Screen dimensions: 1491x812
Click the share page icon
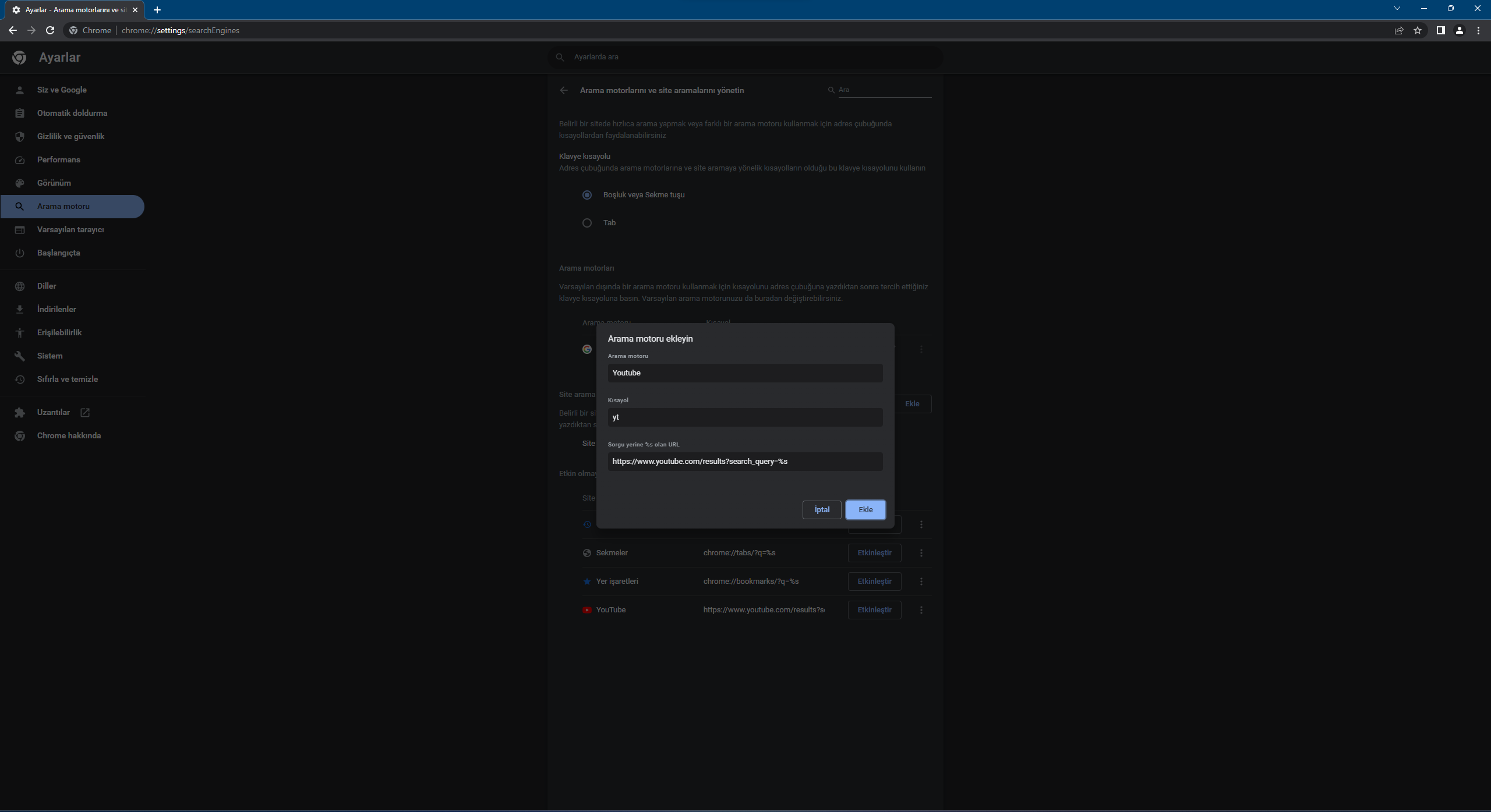pyautogui.click(x=1399, y=30)
